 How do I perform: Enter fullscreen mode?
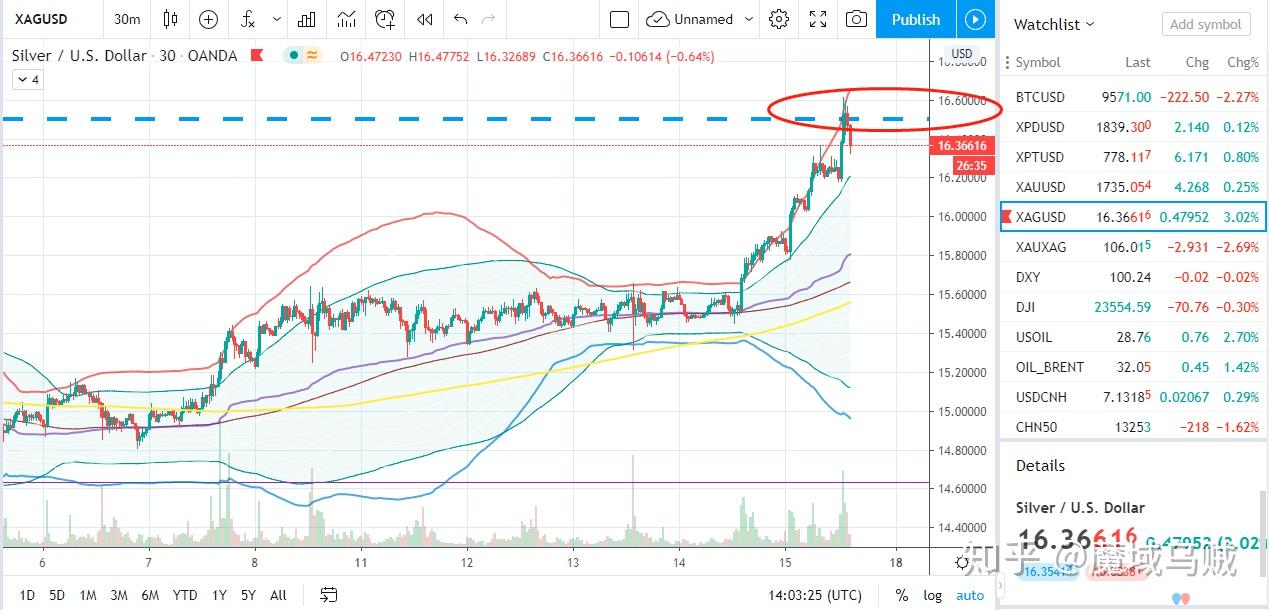[818, 19]
